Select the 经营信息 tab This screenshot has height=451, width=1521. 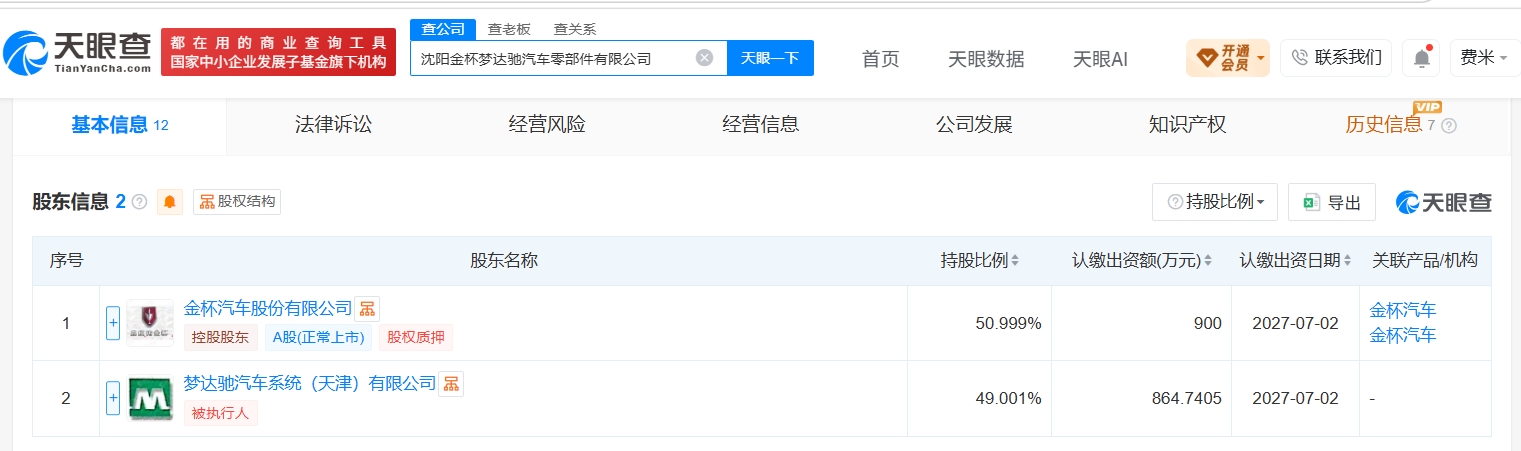click(x=761, y=125)
